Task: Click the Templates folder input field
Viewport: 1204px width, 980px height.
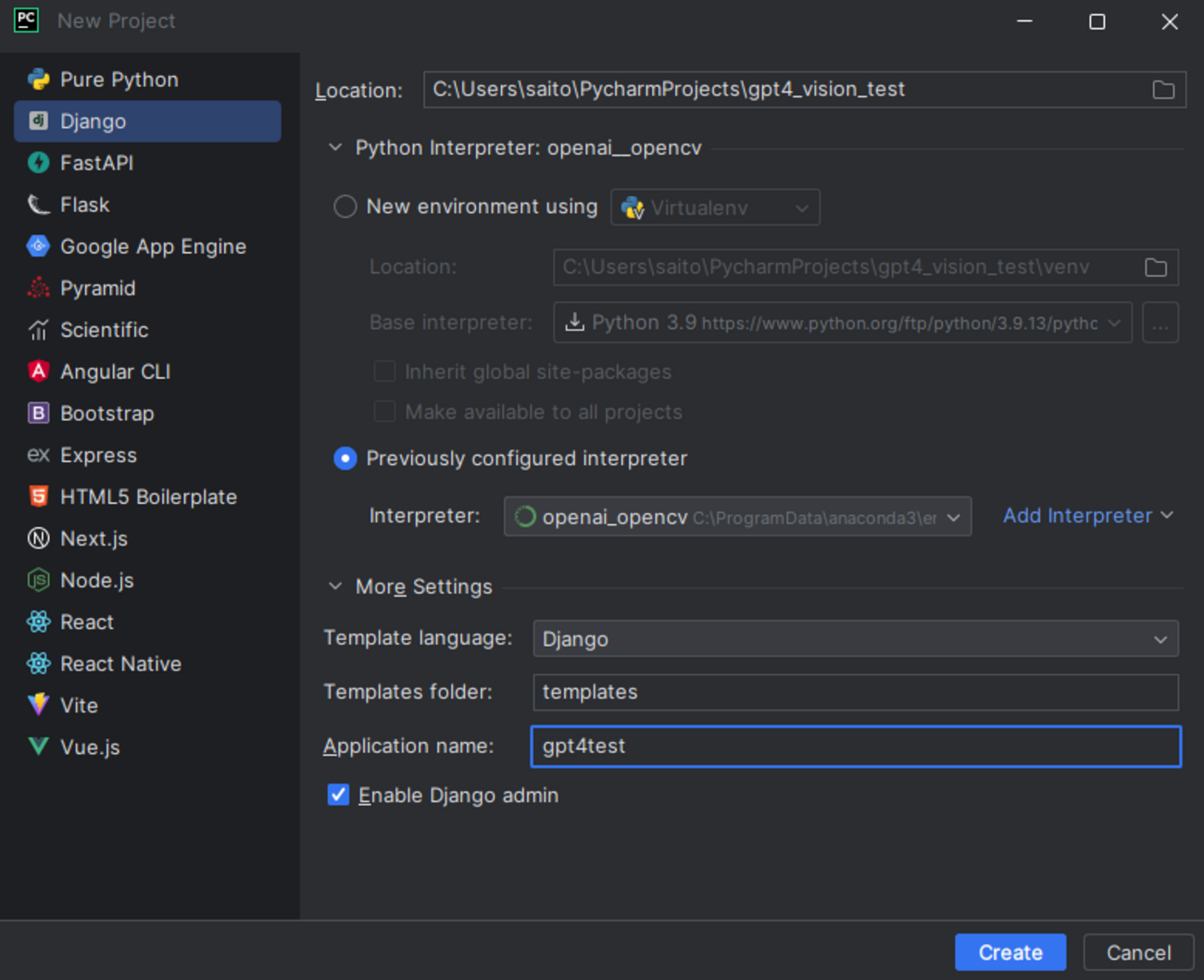Action: [856, 692]
